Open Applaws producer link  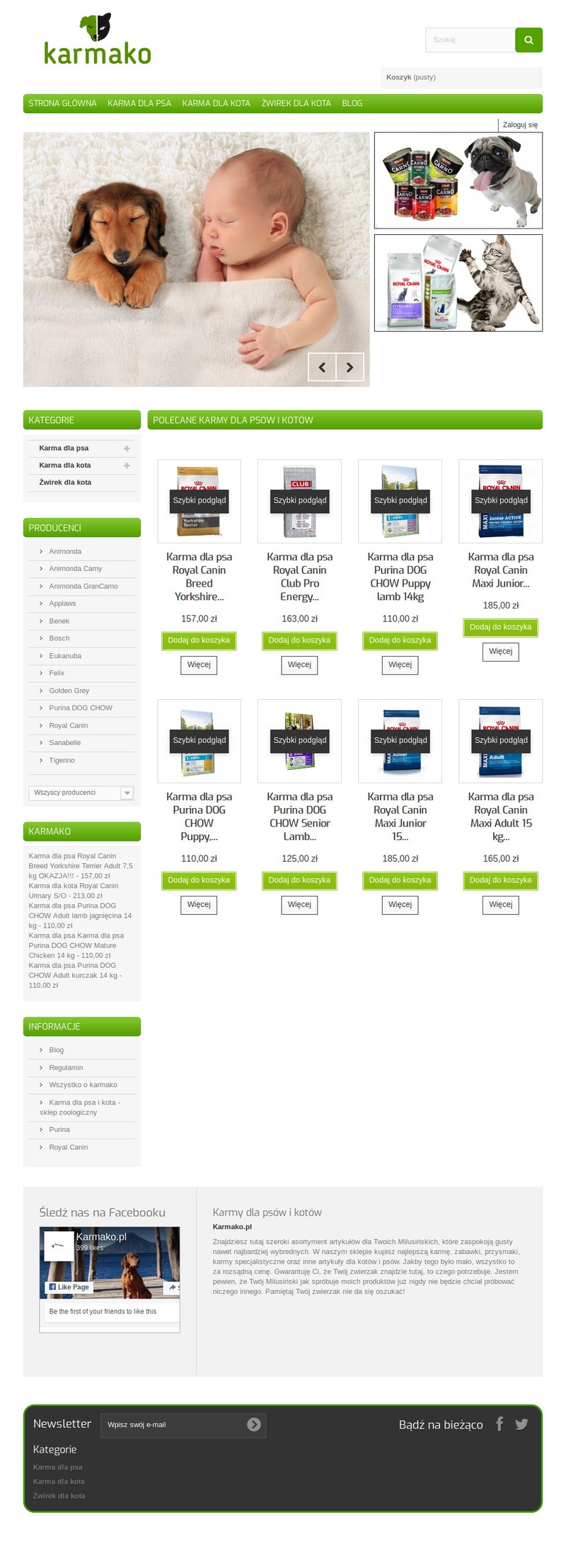(62, 604)
